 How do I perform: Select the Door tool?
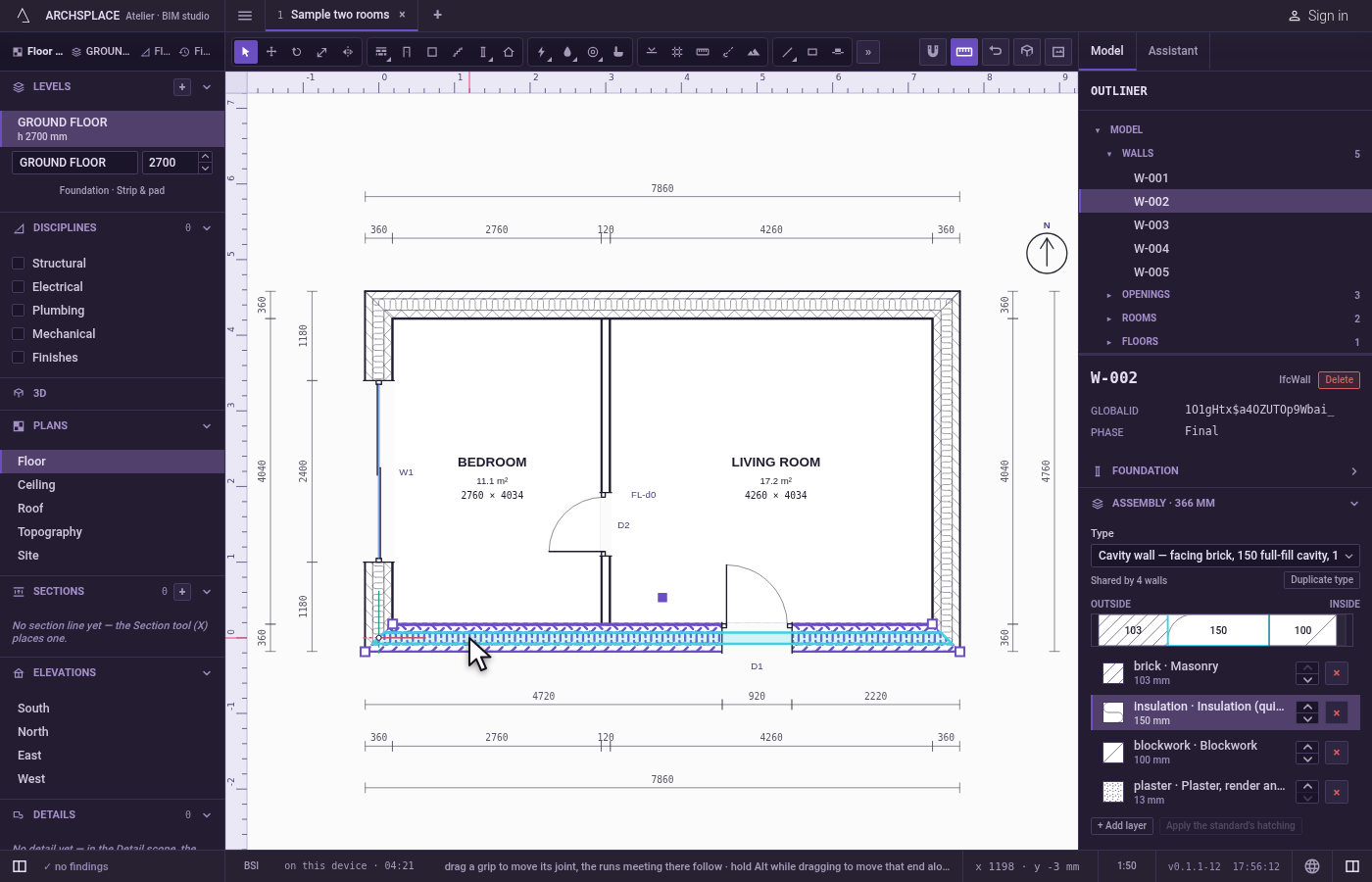click(407, 52)
